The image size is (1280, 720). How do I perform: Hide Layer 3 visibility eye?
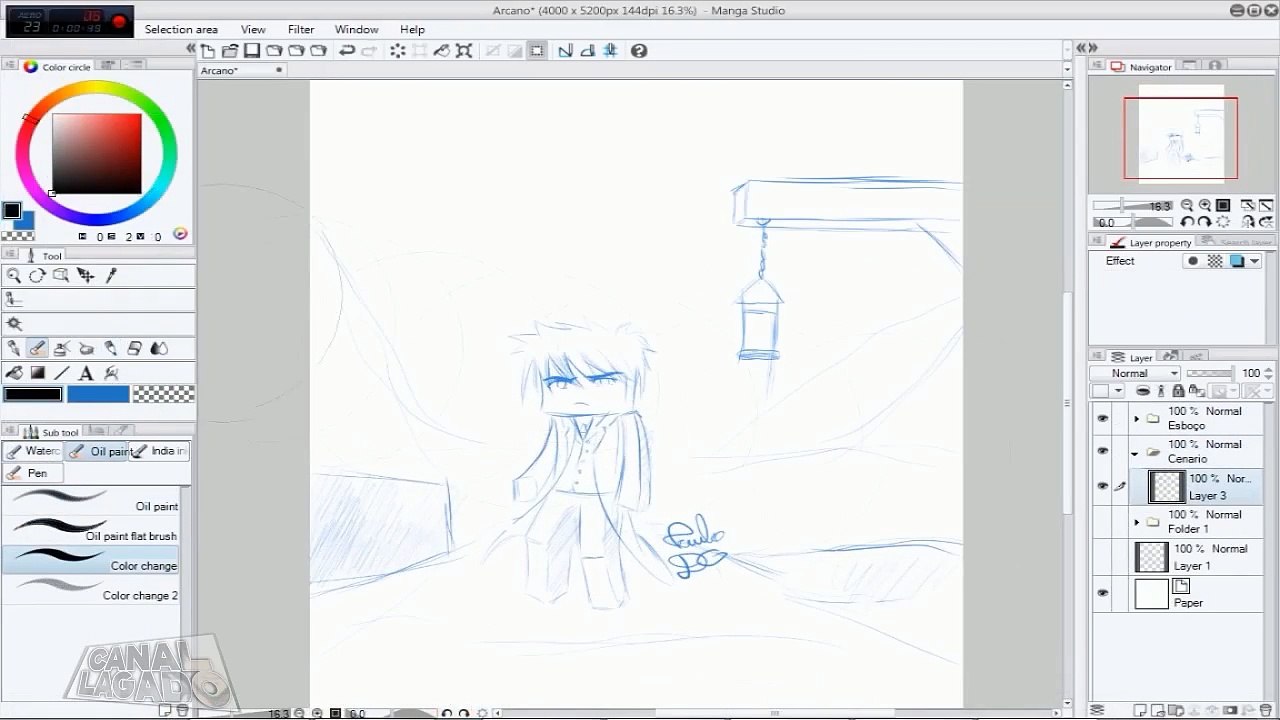pyautogui.click(x=1102, y=487)
